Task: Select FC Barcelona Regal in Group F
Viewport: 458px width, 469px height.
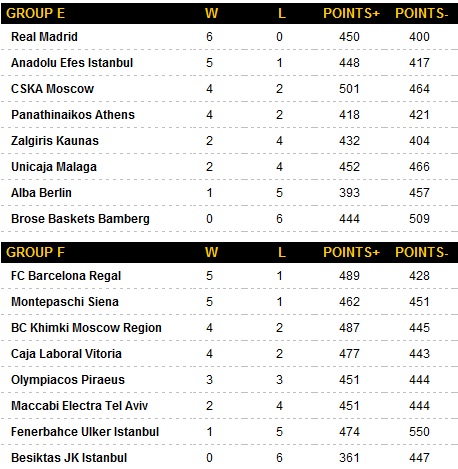Action: pyautogui.click(x=66, y=276)
